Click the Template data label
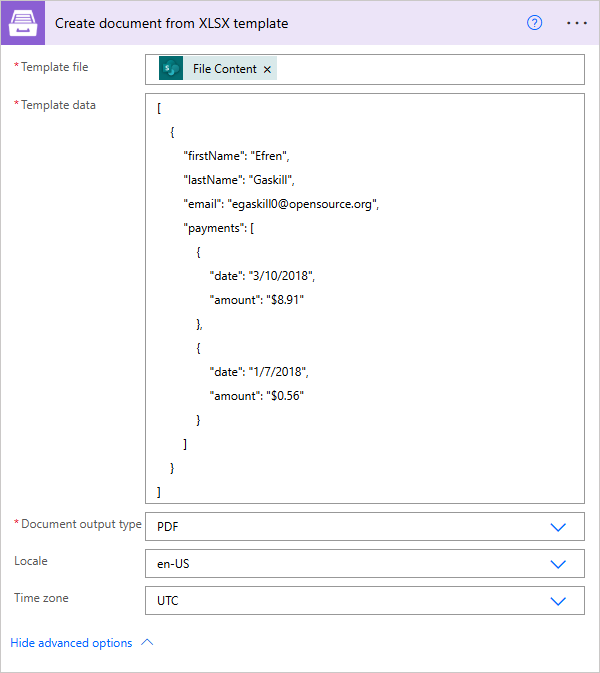The image size is (600, 673). tap(58, 105)
